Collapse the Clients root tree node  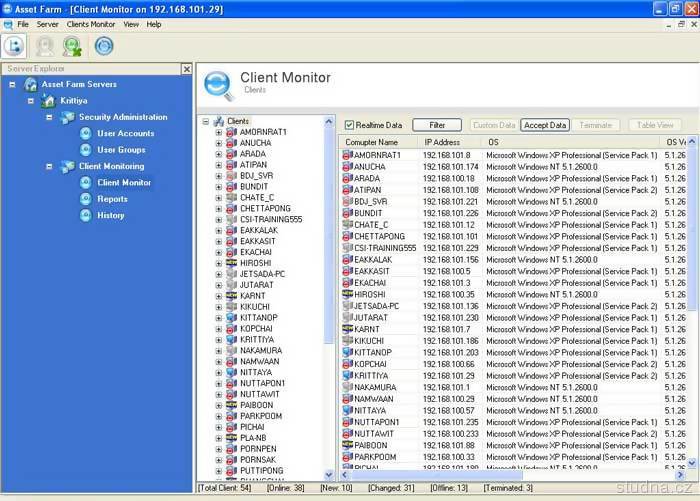click(x=205, y=121)
